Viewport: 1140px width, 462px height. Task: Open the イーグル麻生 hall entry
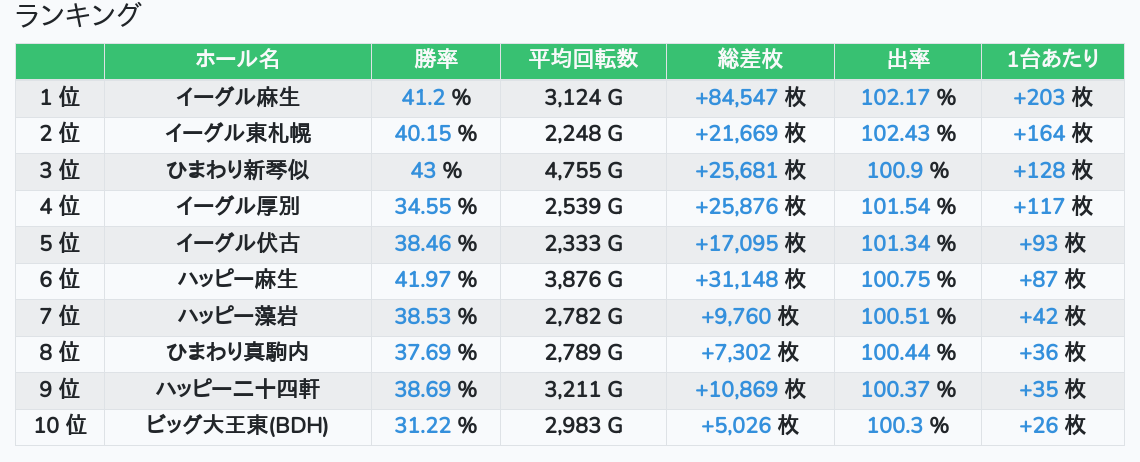238,97
